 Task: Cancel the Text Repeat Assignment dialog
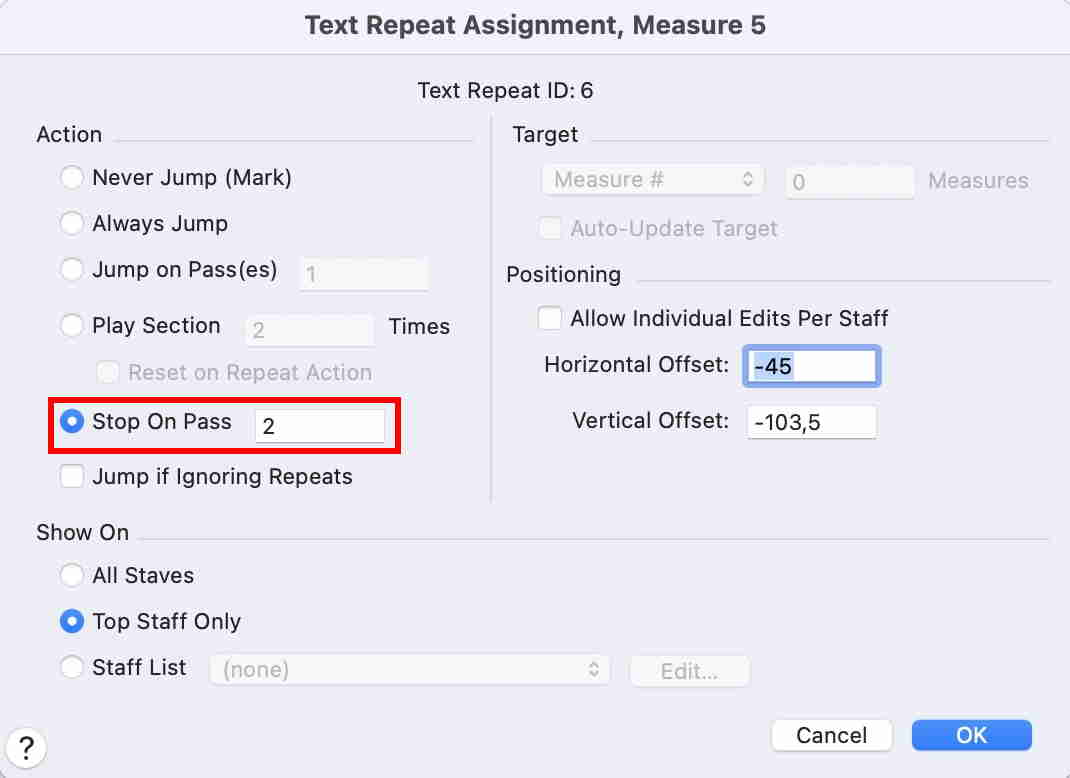(831, 735)
